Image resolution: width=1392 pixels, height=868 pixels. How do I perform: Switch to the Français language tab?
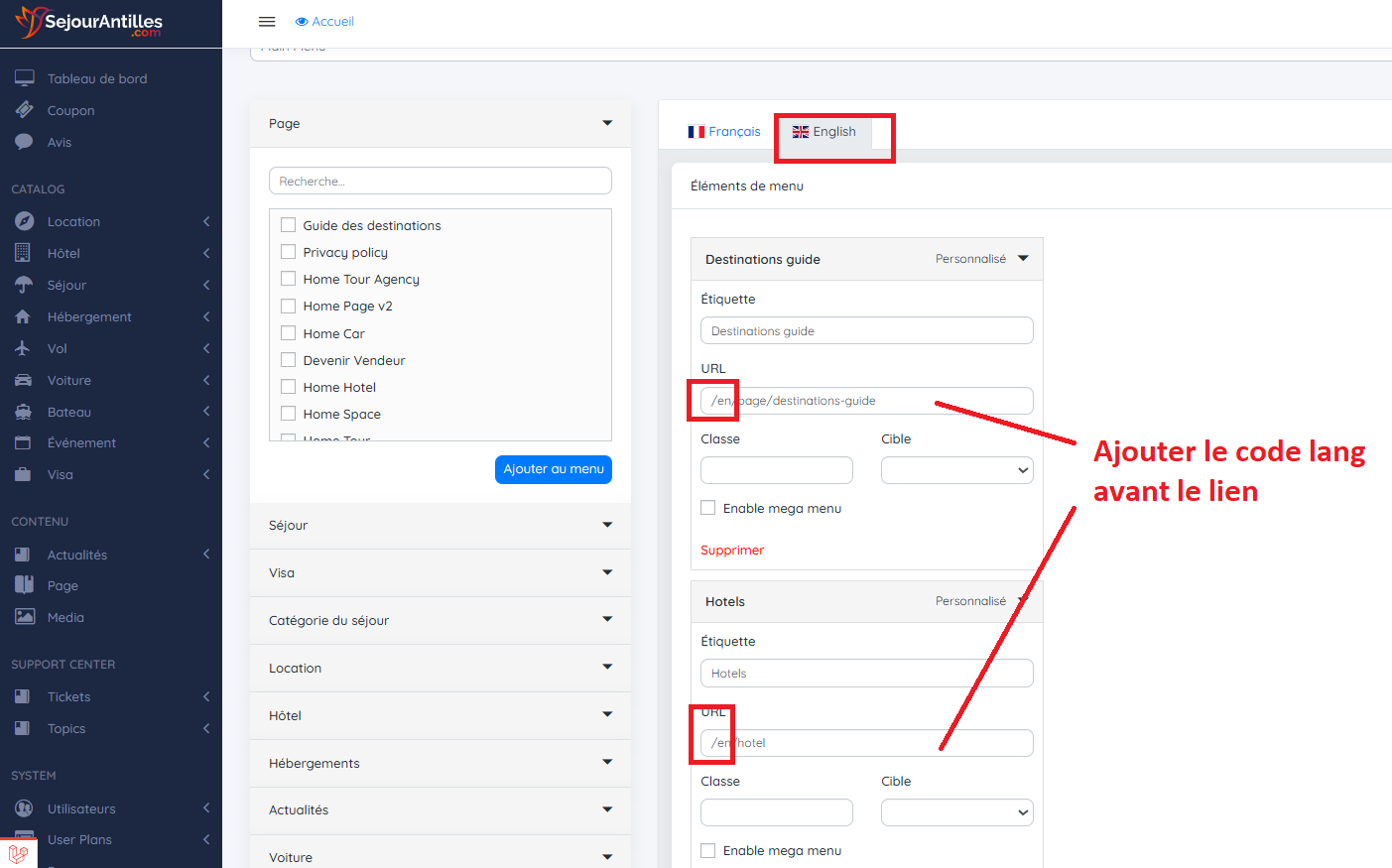724,132
